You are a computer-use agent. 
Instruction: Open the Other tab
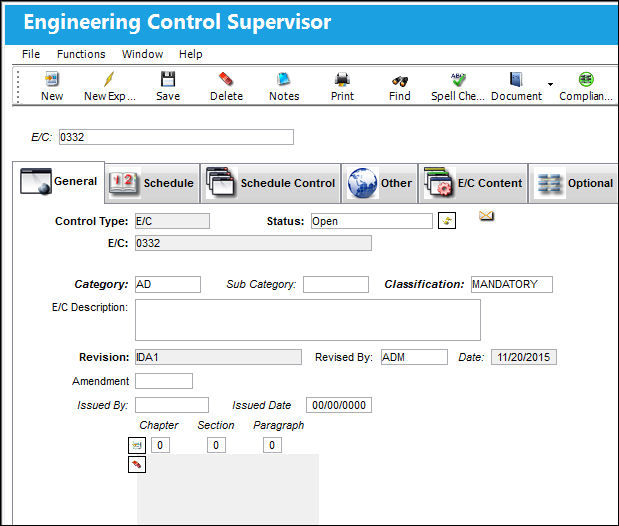click(x=379, y=183)
